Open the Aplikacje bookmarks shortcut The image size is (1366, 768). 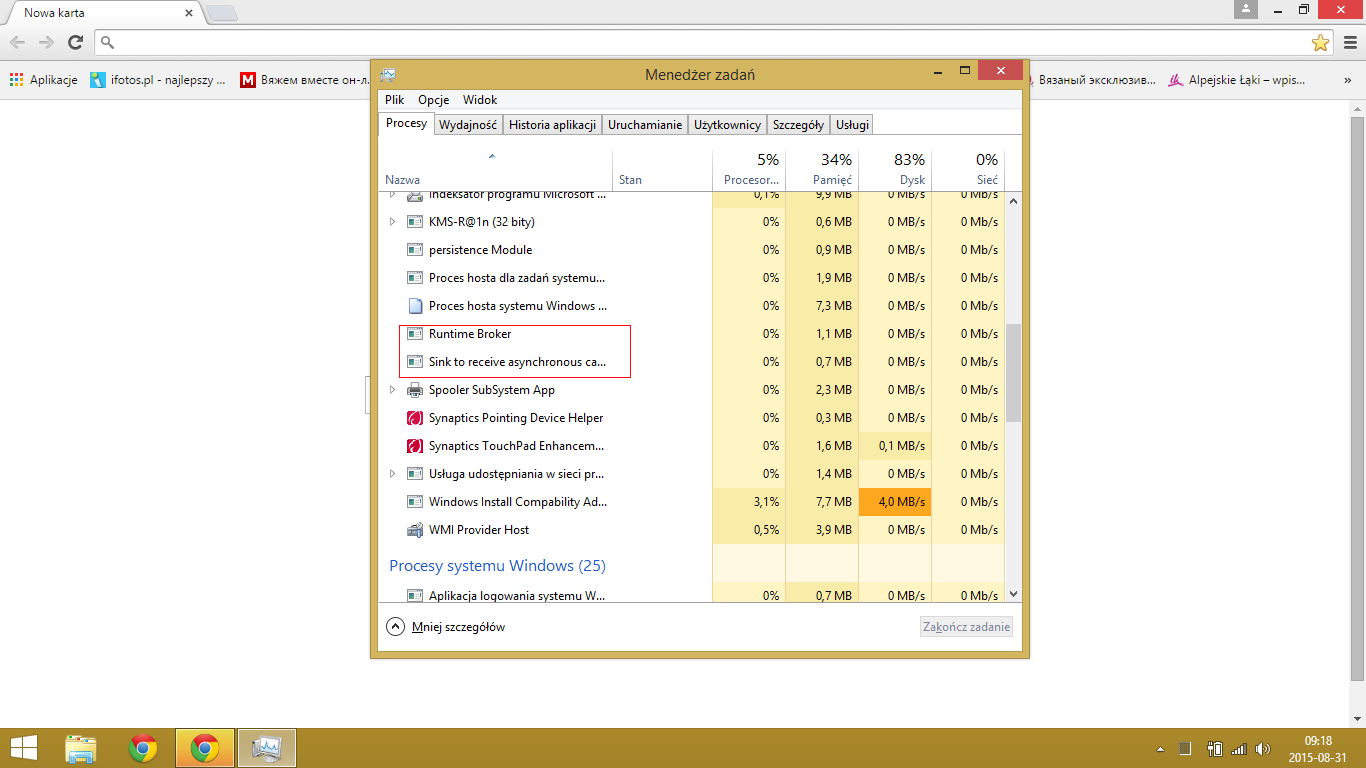tap(44, 80)
